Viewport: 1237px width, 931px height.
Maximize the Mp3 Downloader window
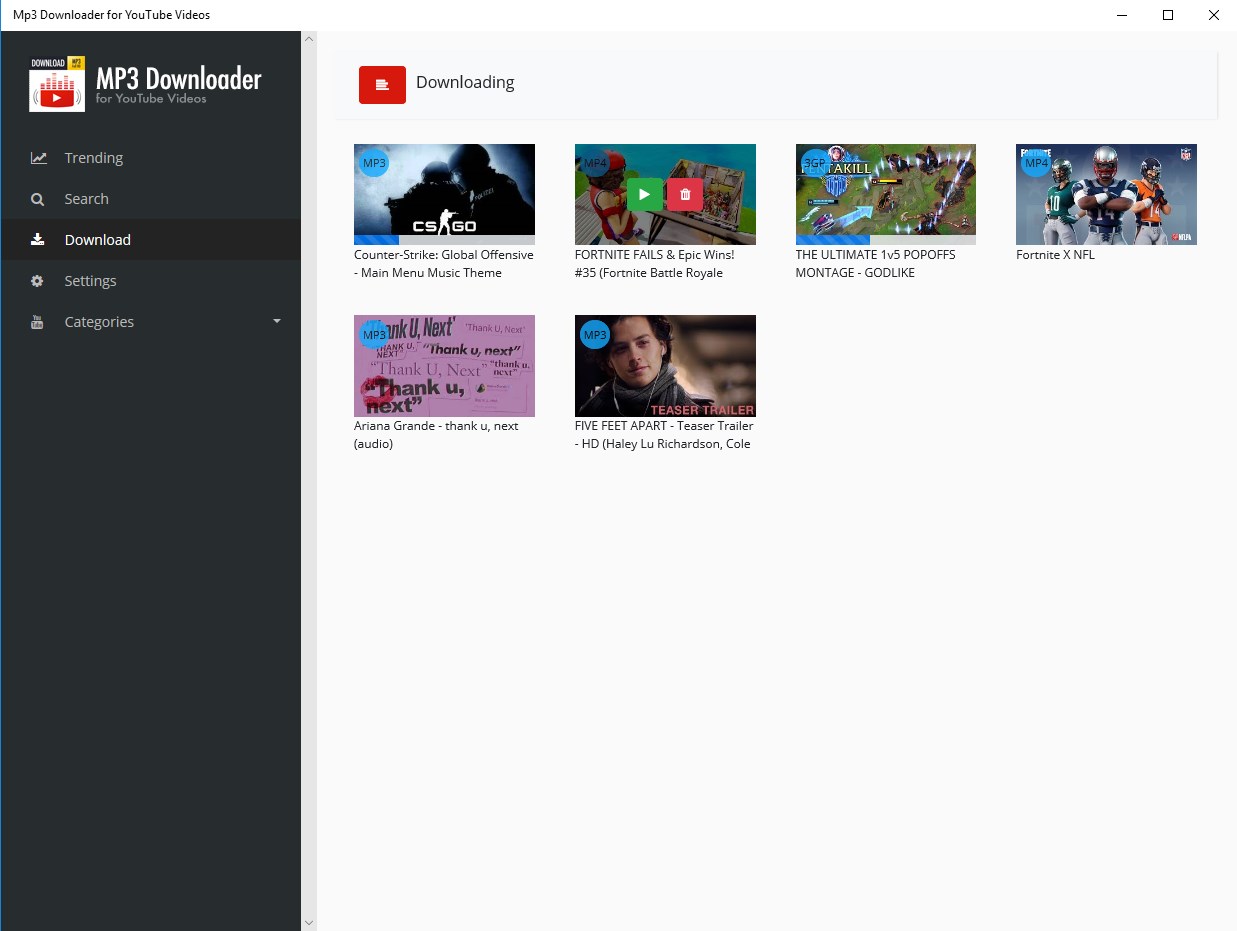point(1167,15)
